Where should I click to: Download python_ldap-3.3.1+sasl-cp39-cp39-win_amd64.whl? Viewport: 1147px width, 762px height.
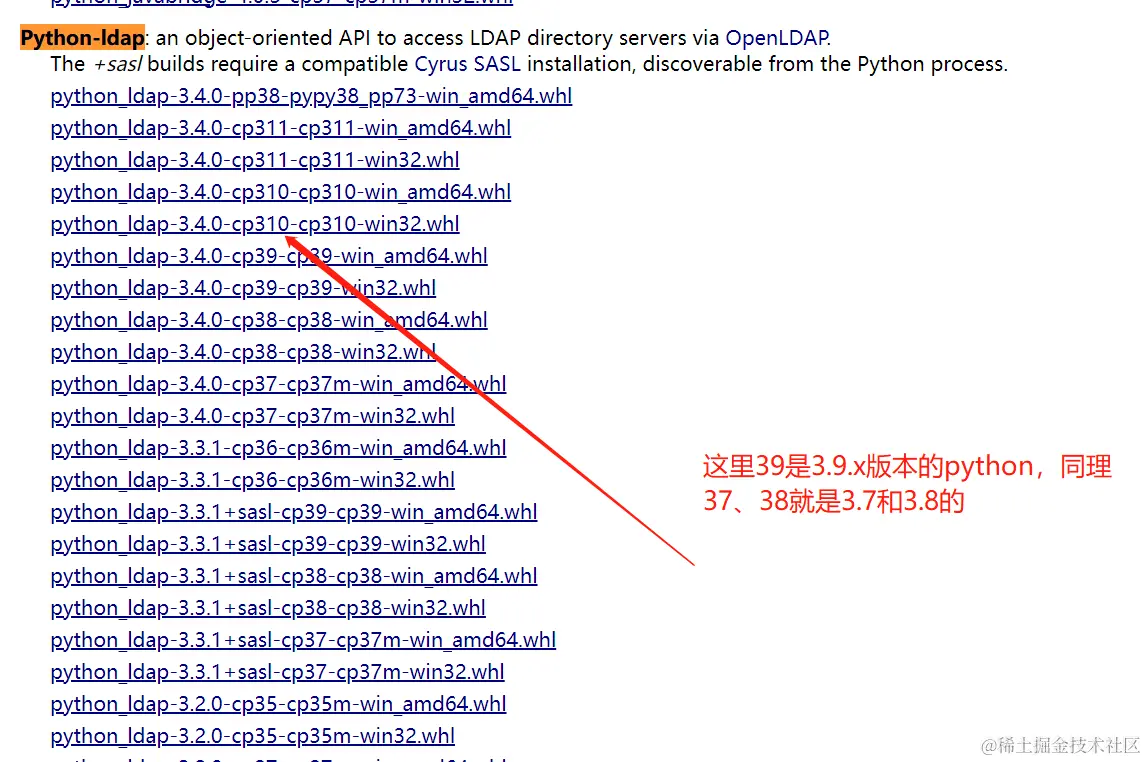coord(293,513)
